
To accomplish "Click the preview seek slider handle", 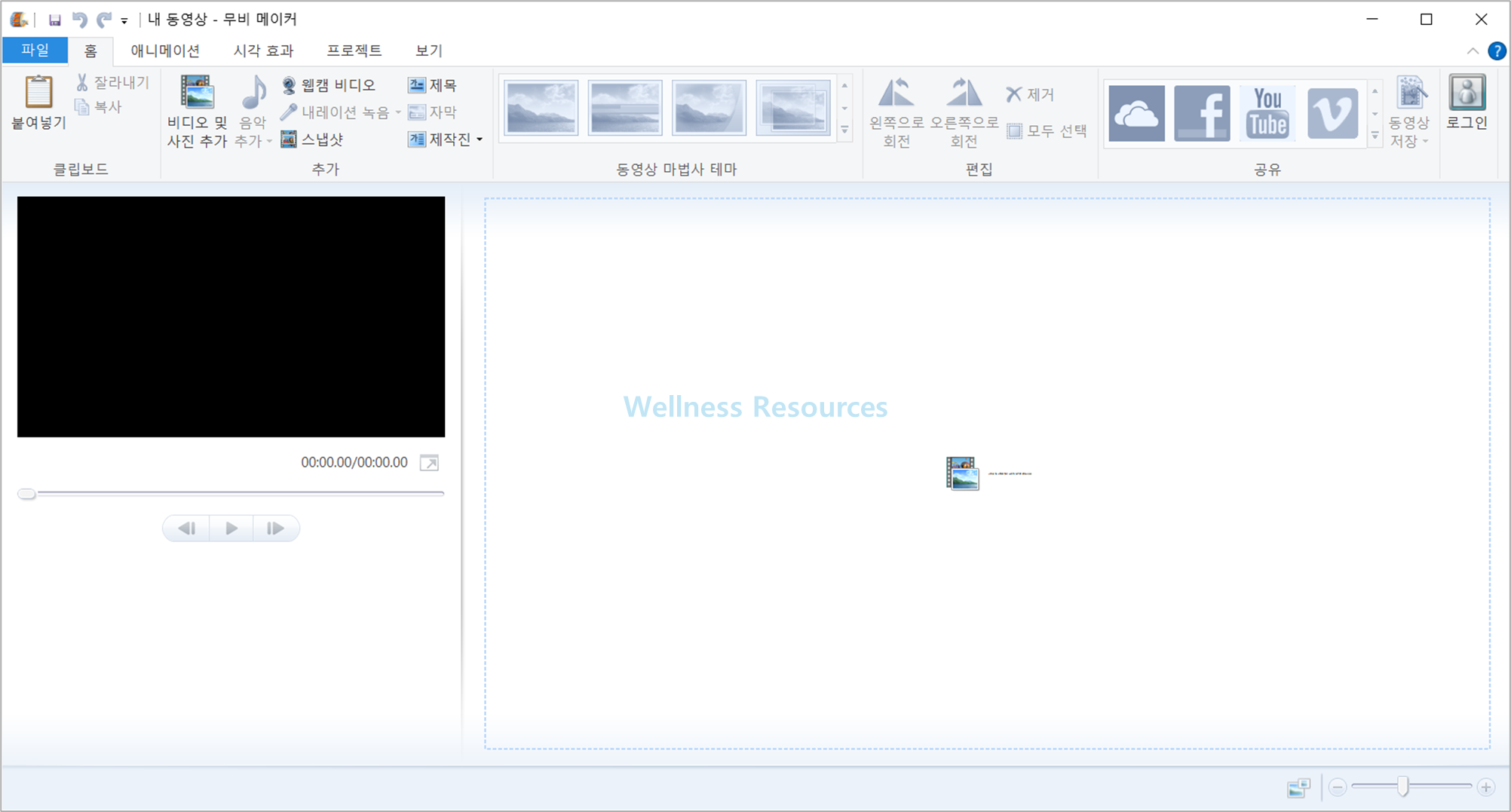I will click(x=26, y=494).
